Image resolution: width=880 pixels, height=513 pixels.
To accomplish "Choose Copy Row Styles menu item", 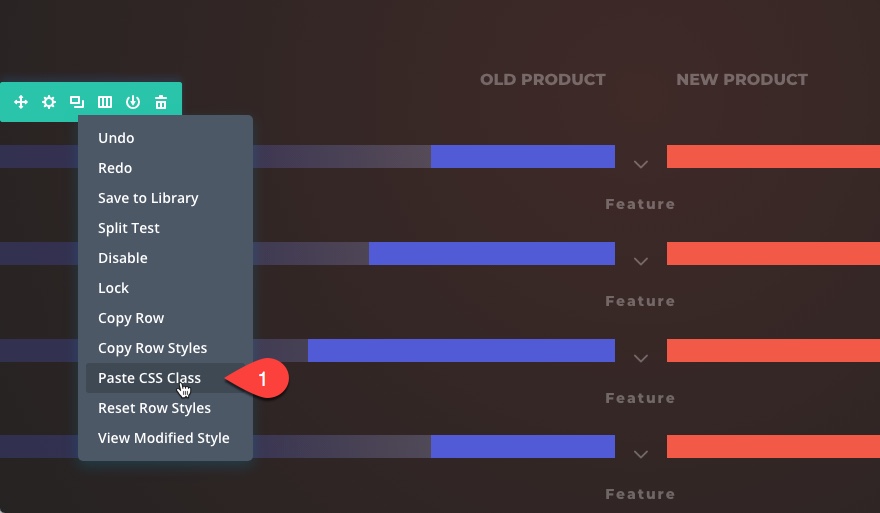I will point(152,348).
